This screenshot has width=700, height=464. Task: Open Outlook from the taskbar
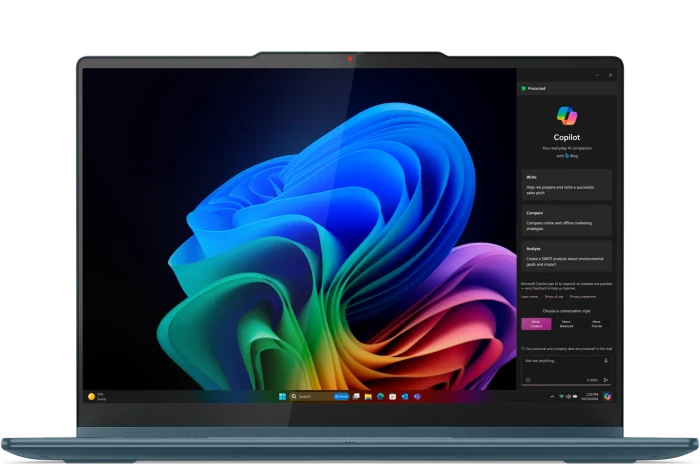coord(405,397)
